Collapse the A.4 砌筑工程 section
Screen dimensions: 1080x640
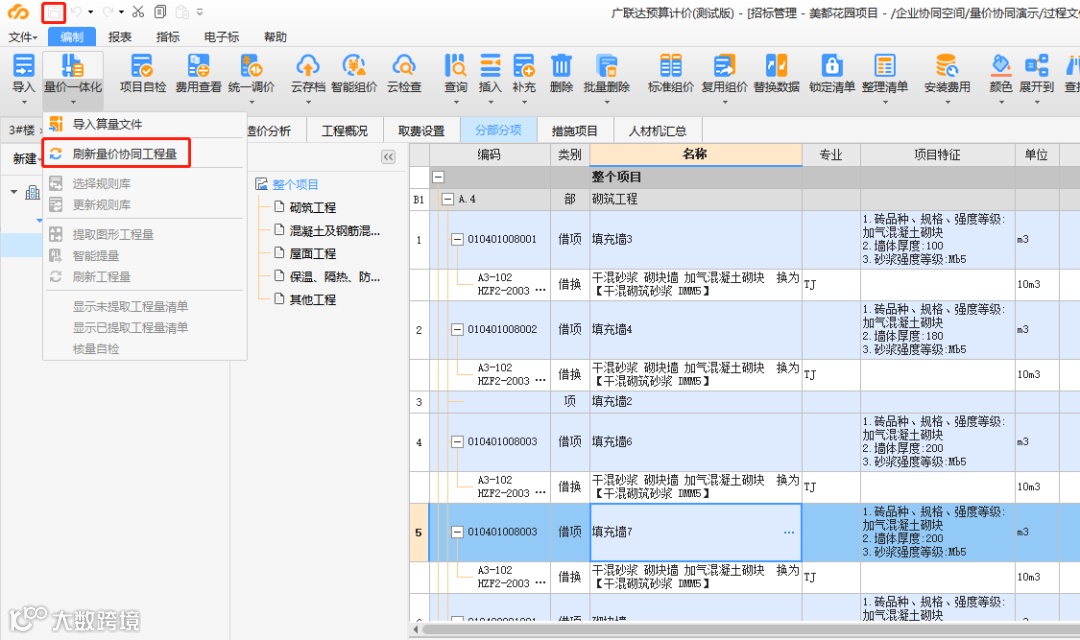click(448, 199)
